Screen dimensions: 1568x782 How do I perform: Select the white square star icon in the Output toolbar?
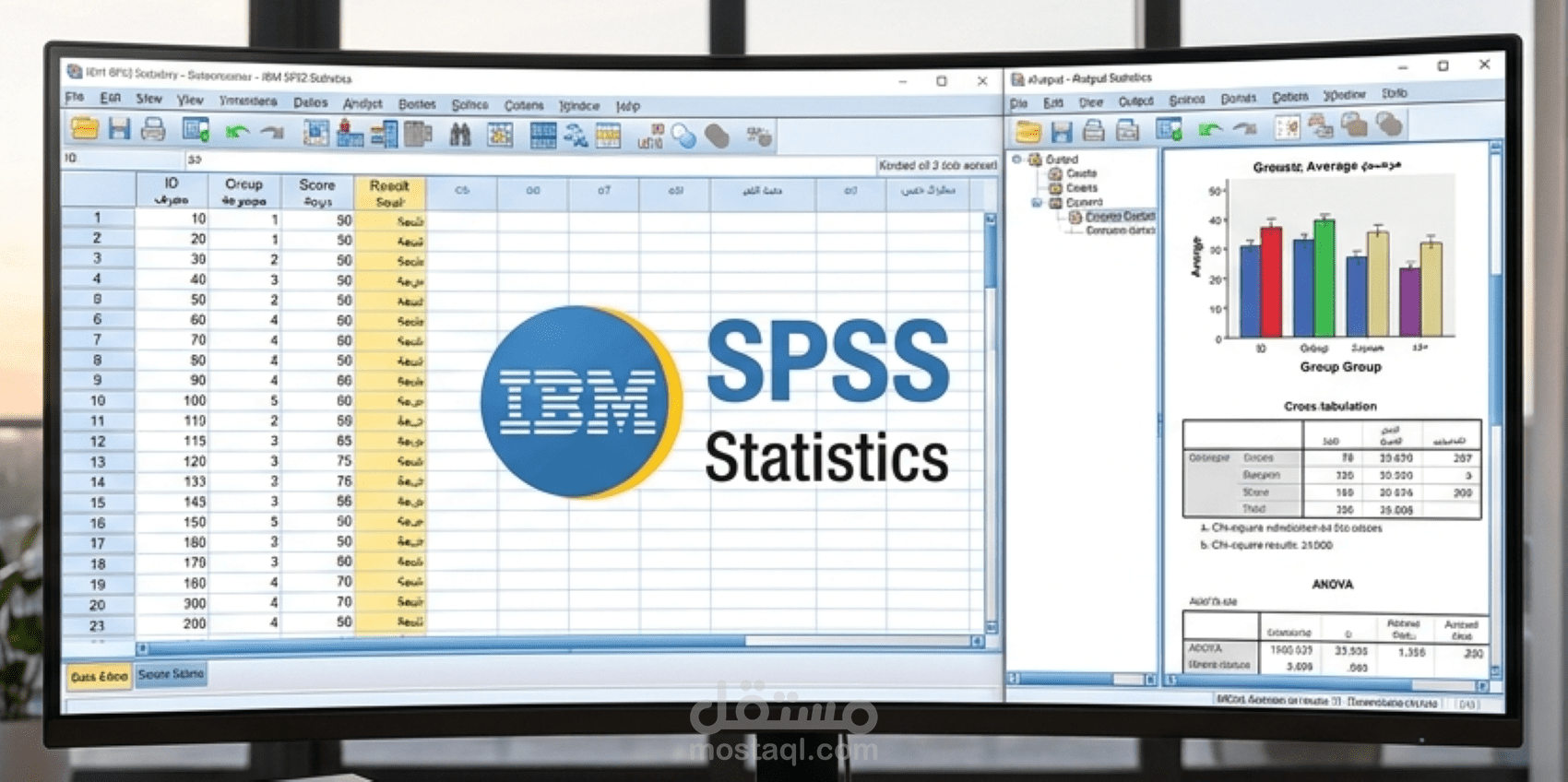[1288, 126]
